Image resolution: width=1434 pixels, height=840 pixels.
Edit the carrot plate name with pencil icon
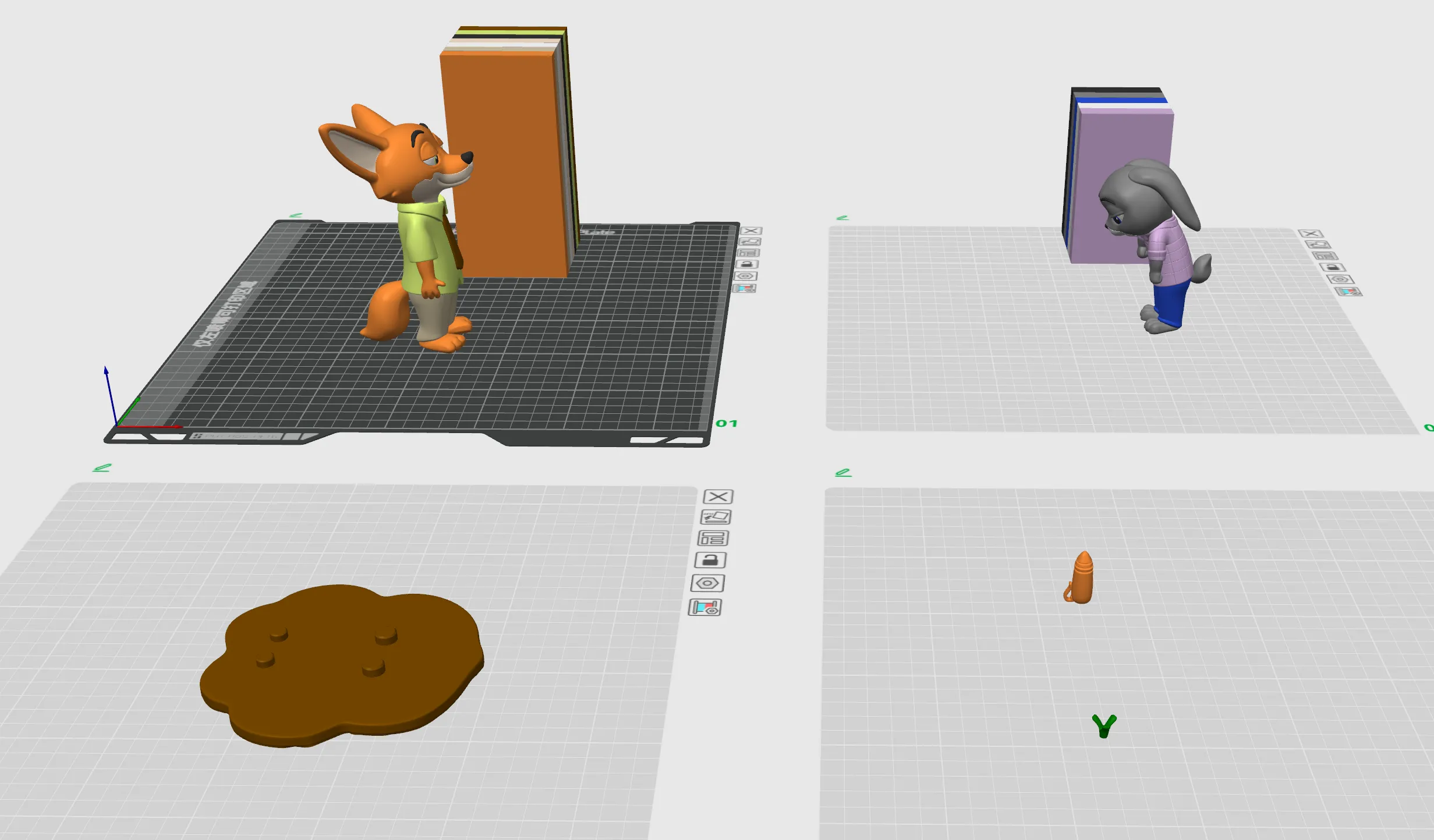844,472
